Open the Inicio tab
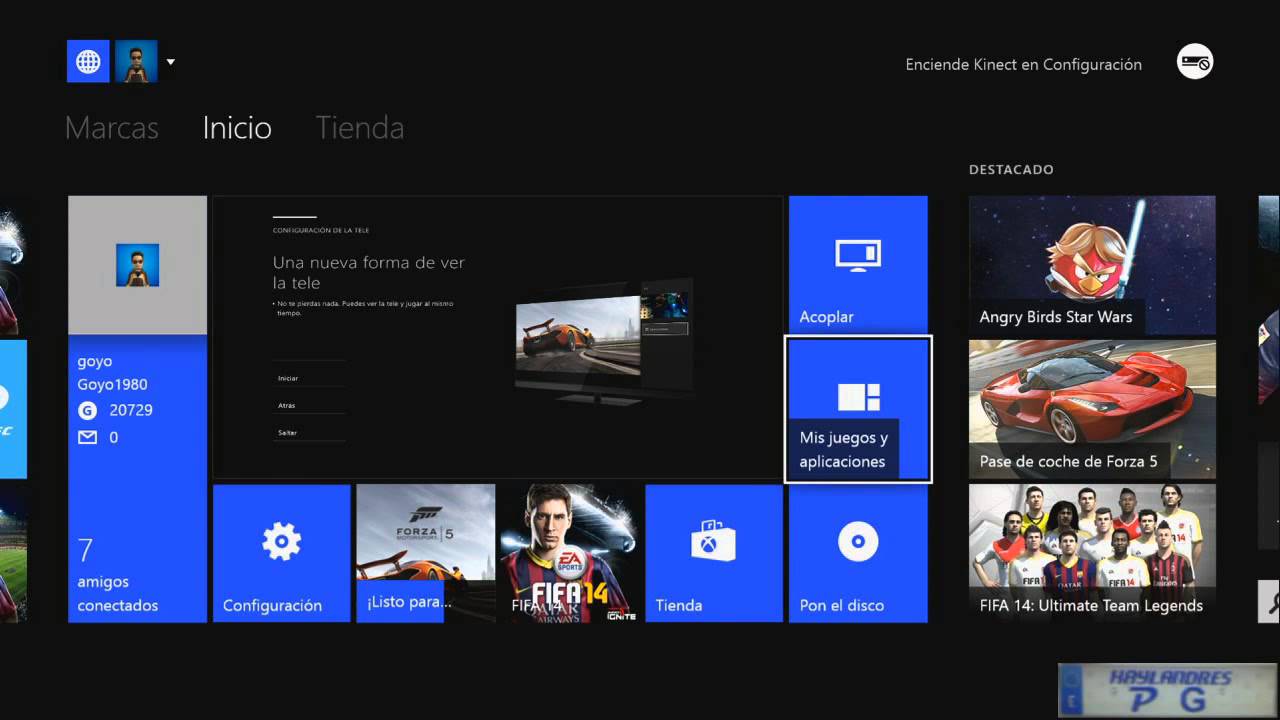 coord(237,128)
